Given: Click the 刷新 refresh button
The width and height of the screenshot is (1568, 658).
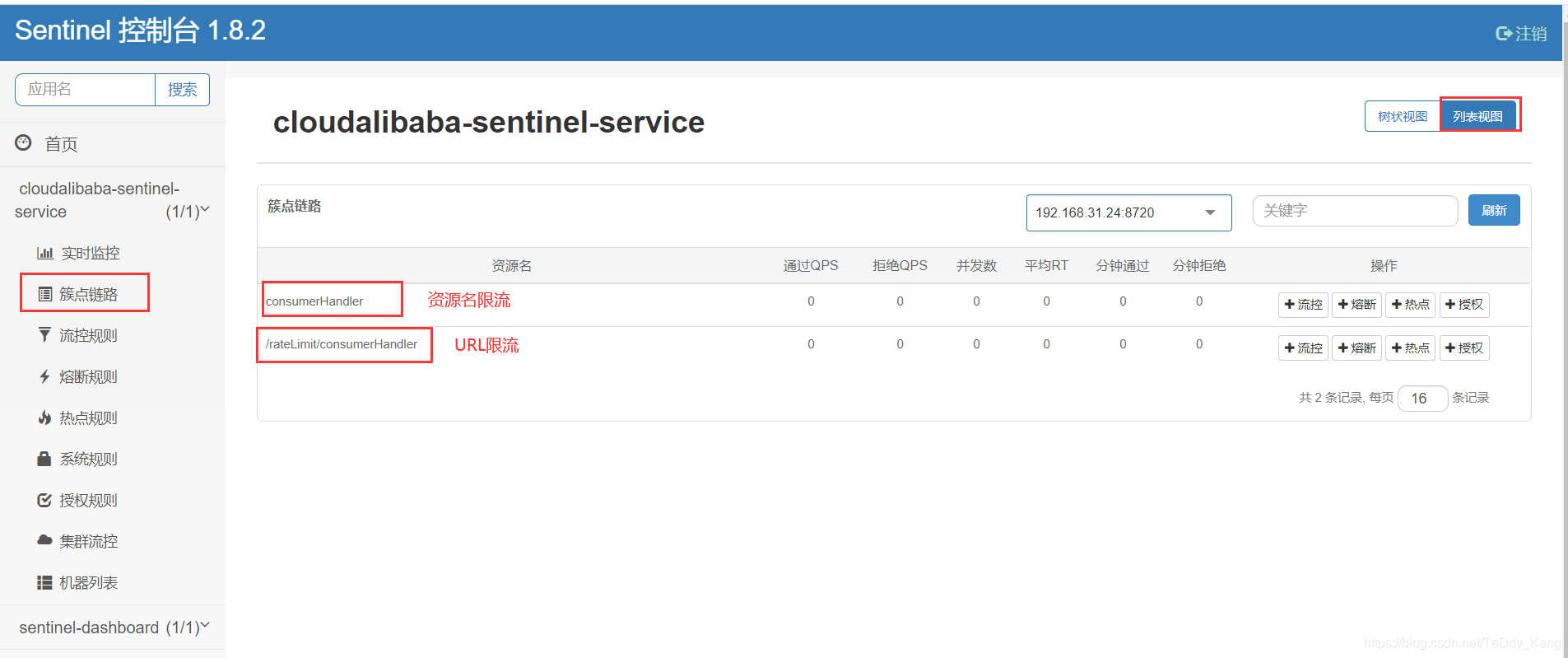Looking at the screenshot, I should 1494,210.
